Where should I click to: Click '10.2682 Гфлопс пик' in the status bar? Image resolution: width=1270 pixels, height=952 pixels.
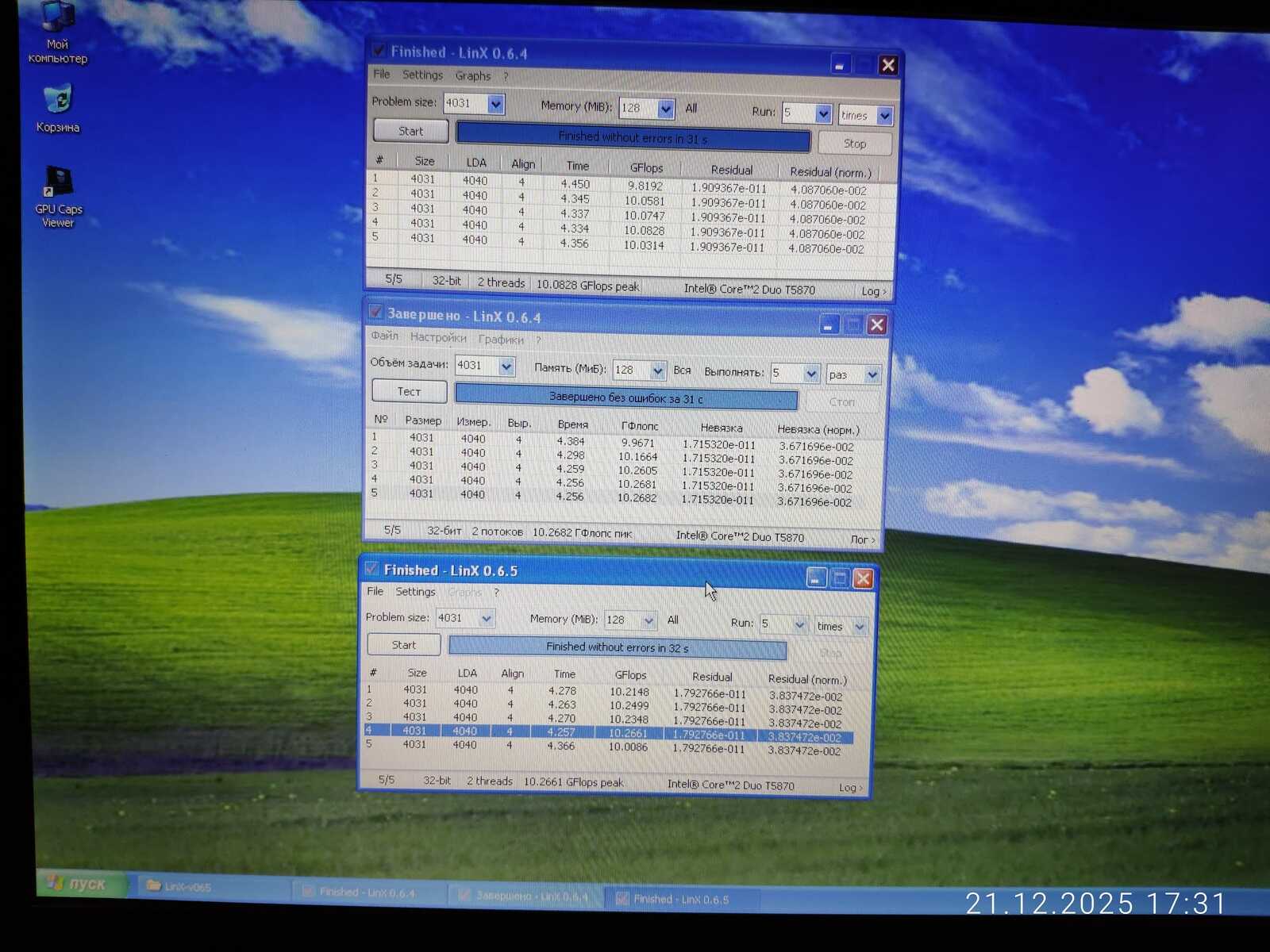pyautogui.click(x=582, y=532)
